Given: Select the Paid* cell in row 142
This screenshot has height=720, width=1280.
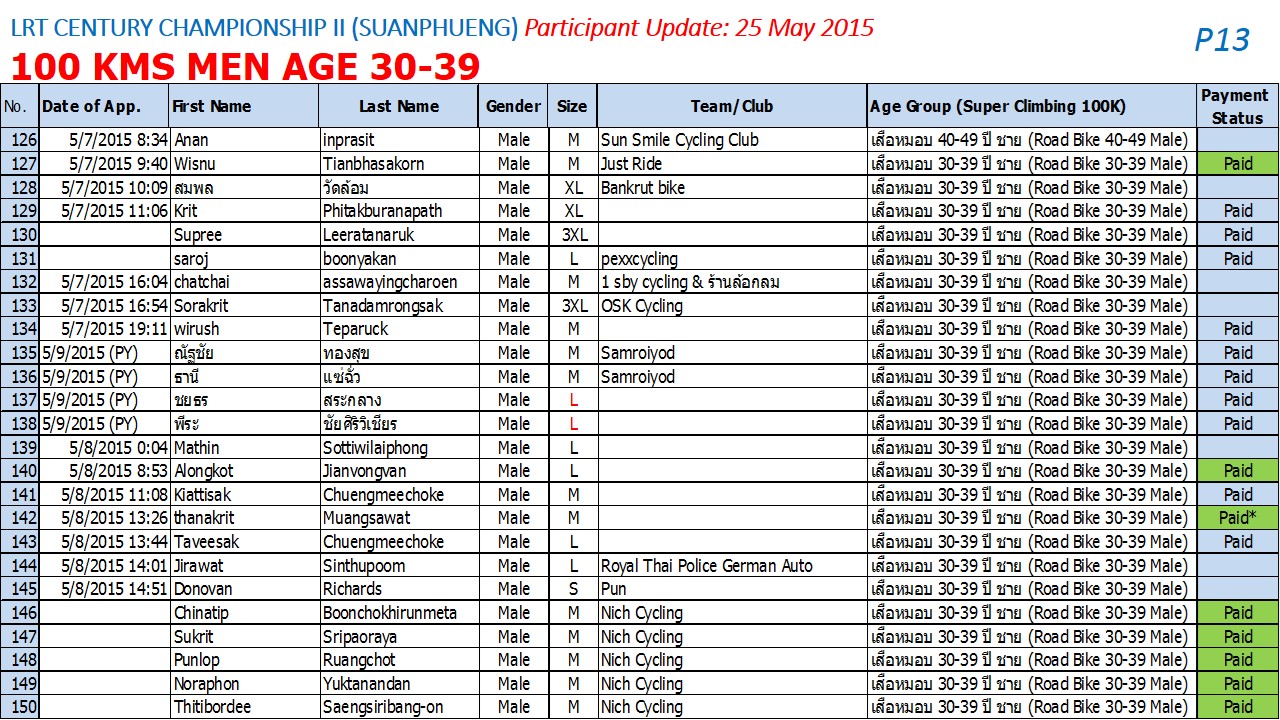Looking at the screenshot, I should coord(1237,518).
